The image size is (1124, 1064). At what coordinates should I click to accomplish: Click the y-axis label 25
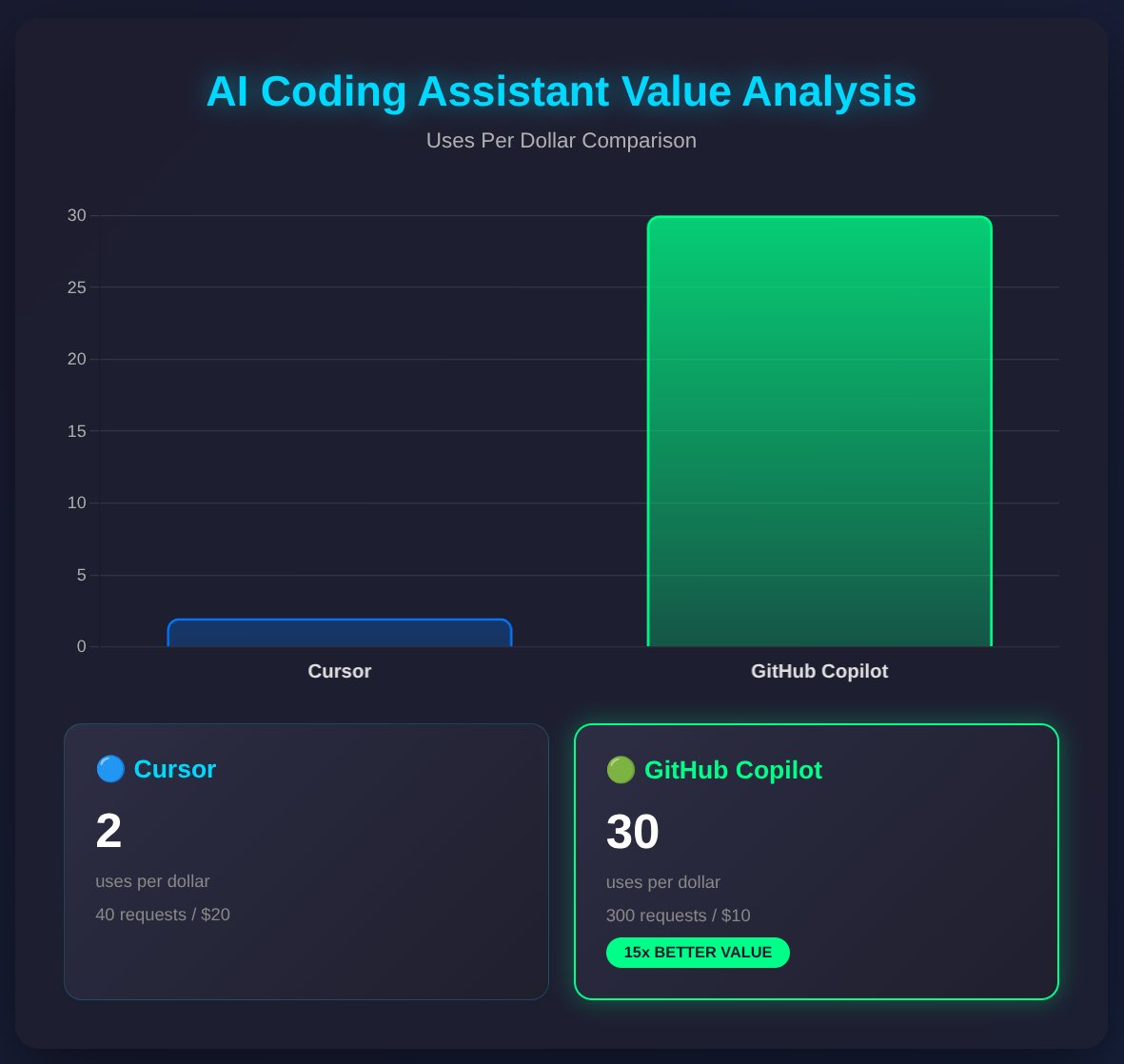pos(77,287)
